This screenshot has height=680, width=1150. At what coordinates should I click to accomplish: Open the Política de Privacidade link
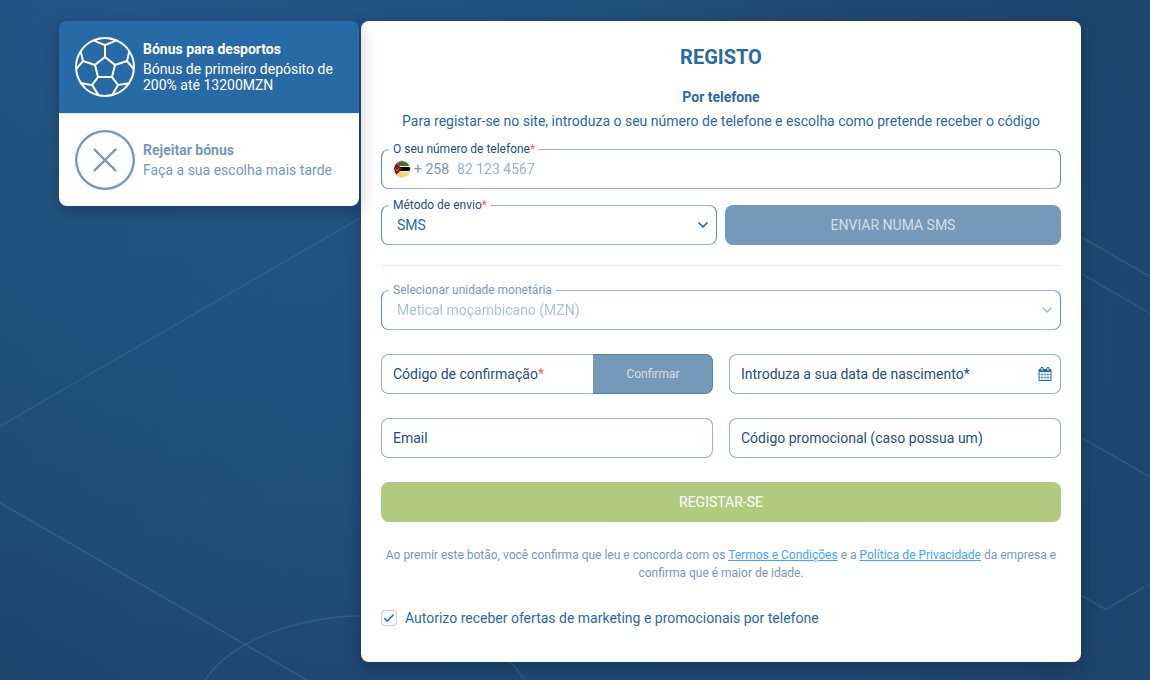coord(920,555)
